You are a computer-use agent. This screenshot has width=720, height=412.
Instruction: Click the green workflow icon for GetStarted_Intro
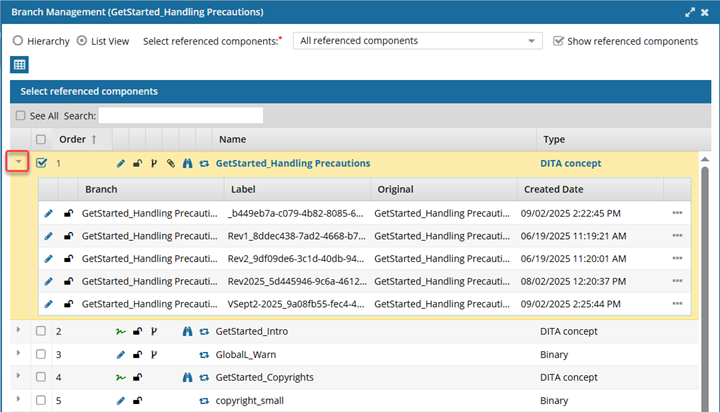pos(121,331)
